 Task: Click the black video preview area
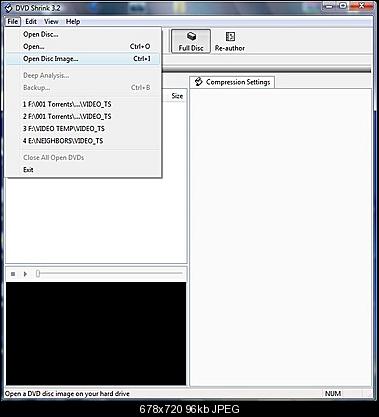tap(96, 334)
